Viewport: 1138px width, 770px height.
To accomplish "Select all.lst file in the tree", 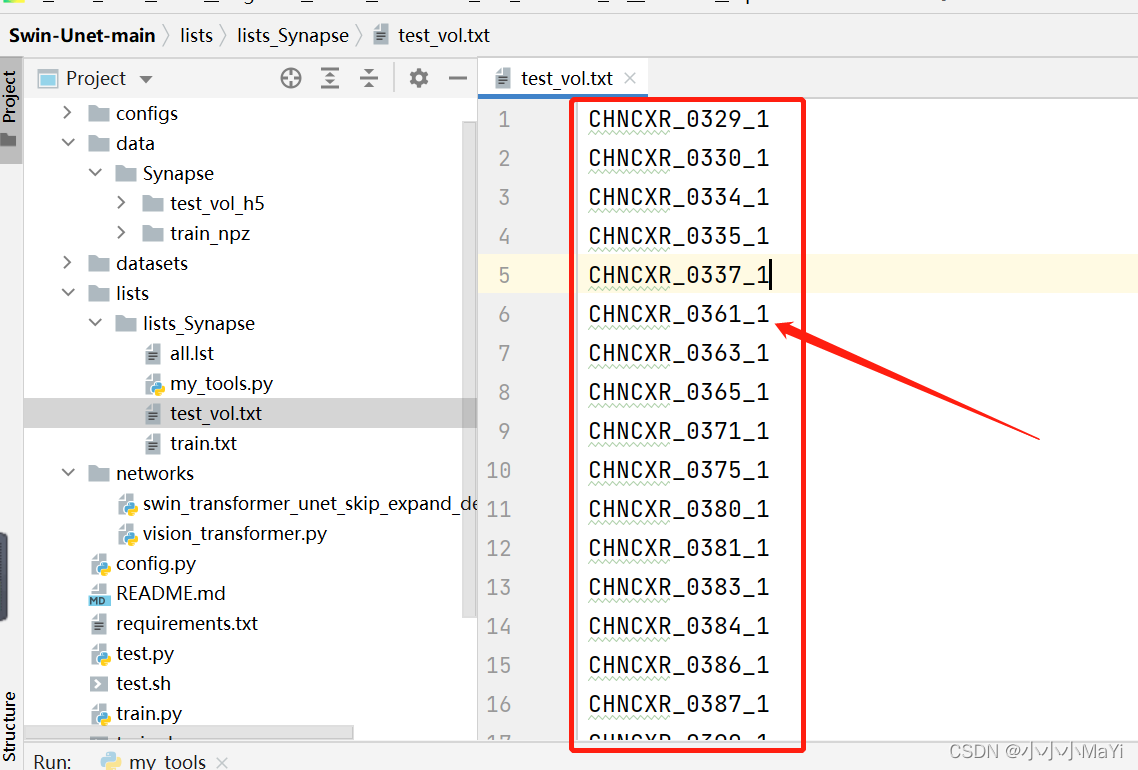I will pos(192,353).
